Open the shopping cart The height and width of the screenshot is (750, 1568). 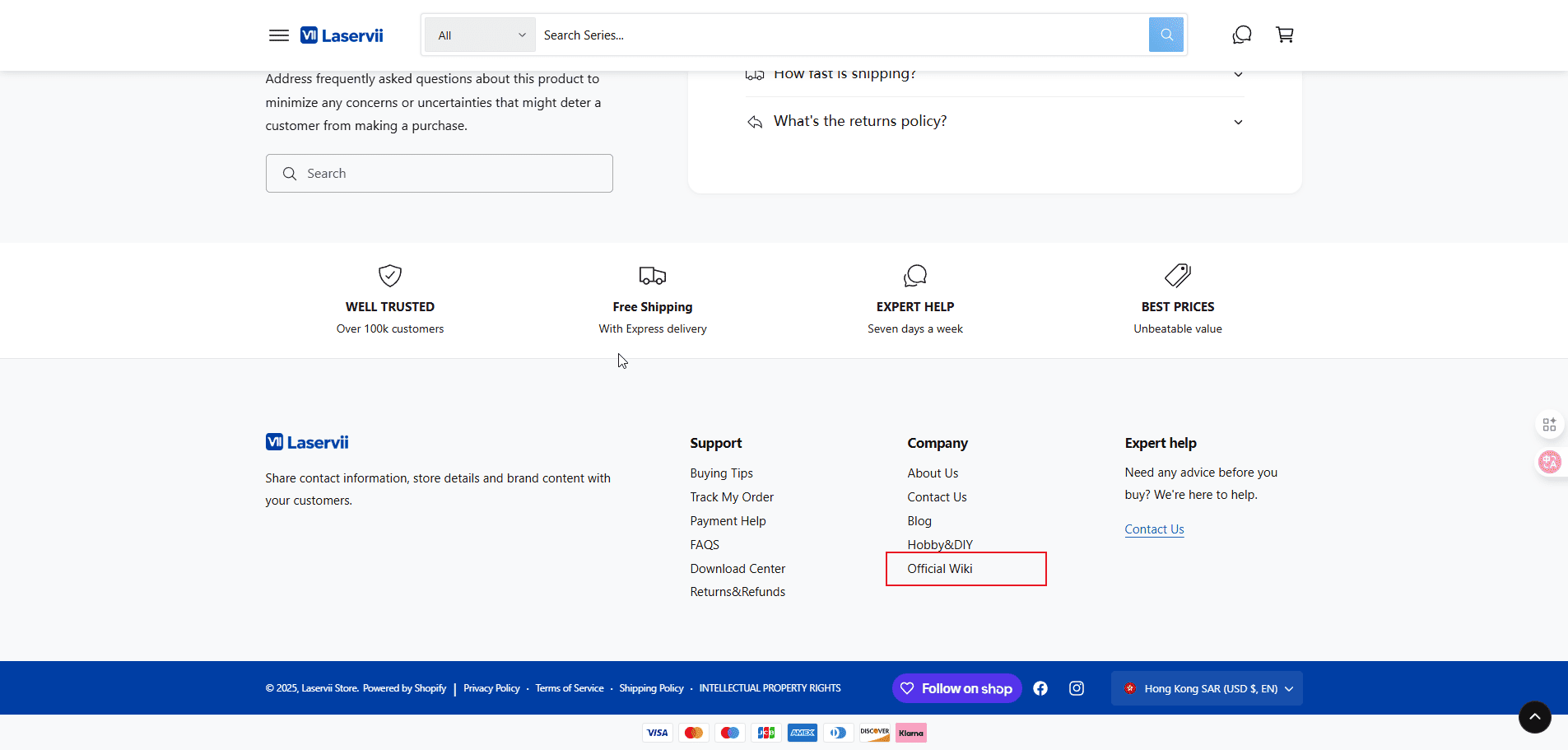pyautogui.click(x=1284, y=35)
